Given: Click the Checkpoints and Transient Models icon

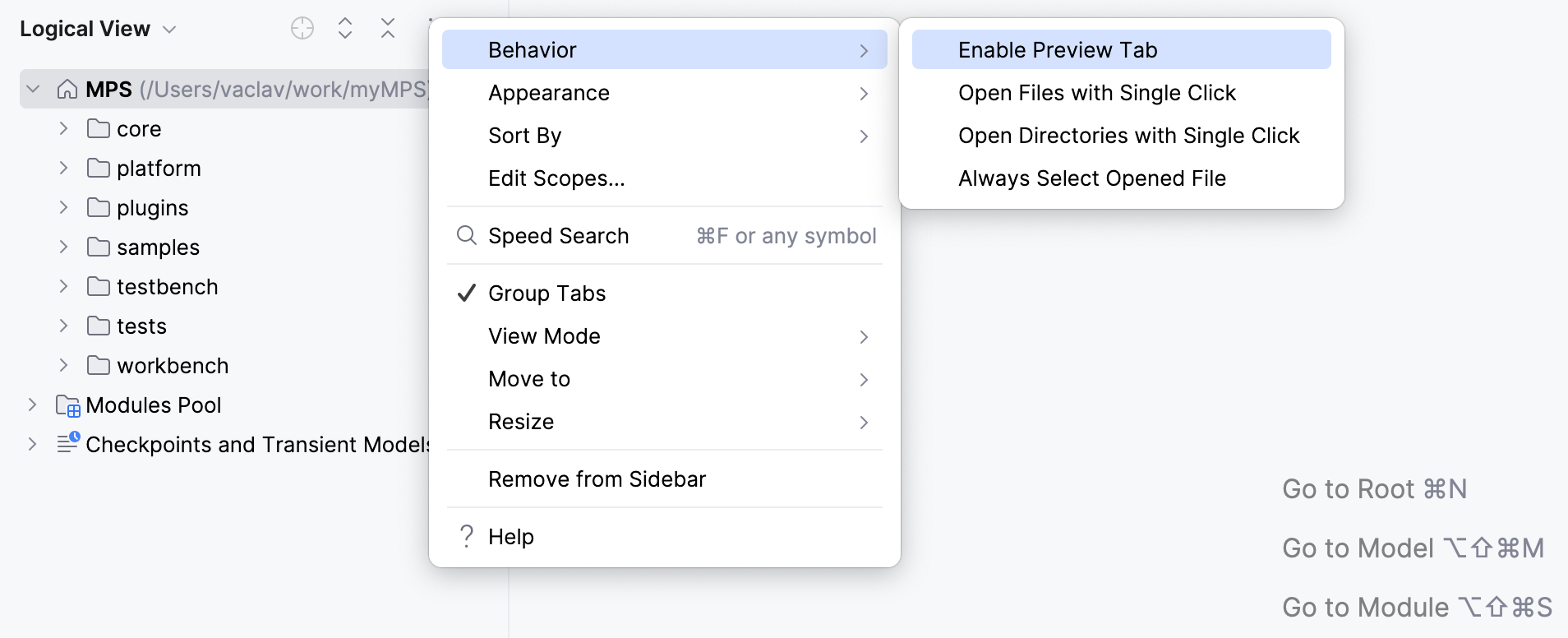Looking at the screenshot, I should (x=67, y=443).
